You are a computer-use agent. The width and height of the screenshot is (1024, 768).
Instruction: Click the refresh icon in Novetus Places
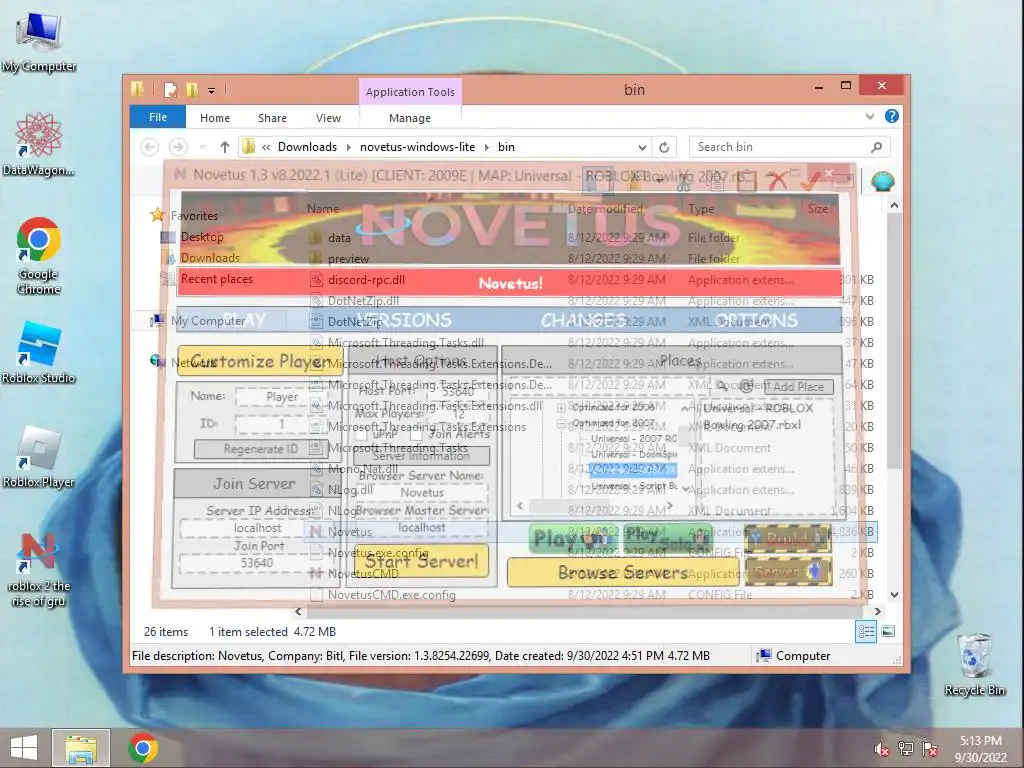click(746, 386)
